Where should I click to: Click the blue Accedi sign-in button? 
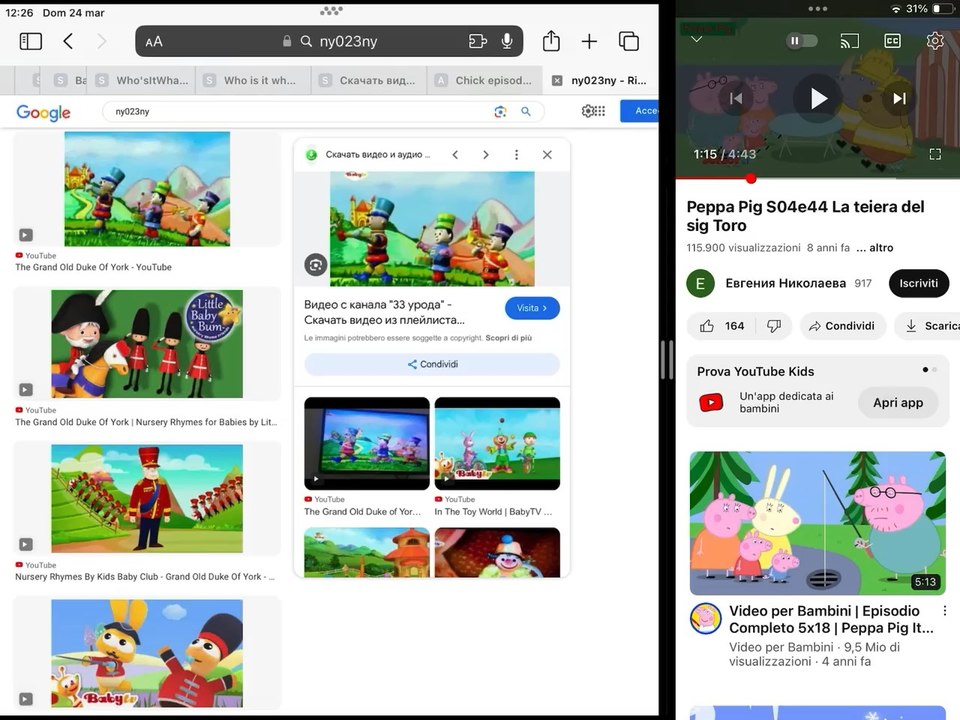pyautogui.click(x=640, y=111)
